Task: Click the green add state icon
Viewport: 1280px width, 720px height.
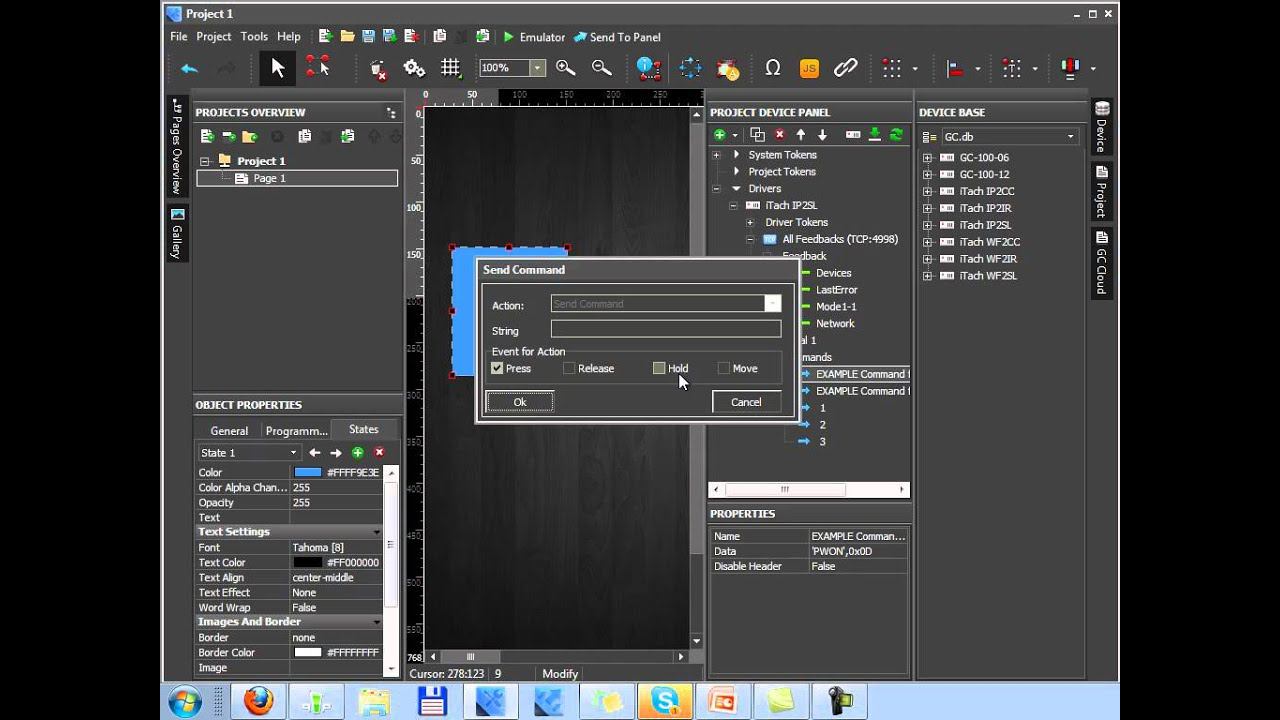Action: click(x=357, y=453)
